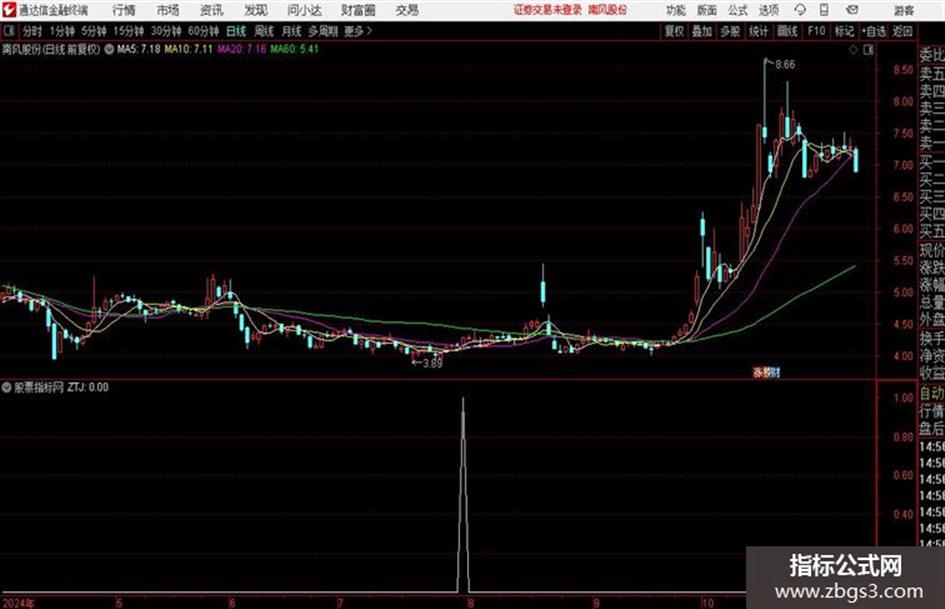Click the headset customer service icon
945x609 pixels.
800,10
